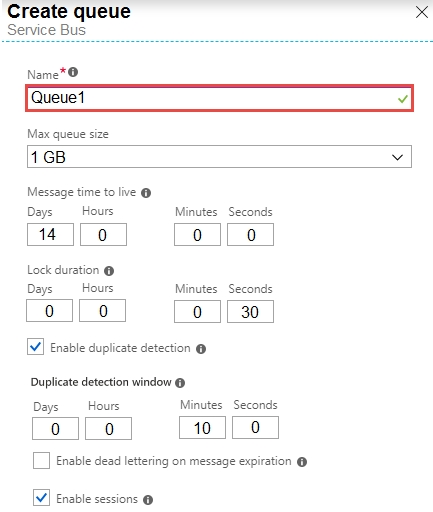
Task: Click the dead lettering info icon
Action: (x=302, y=462)
